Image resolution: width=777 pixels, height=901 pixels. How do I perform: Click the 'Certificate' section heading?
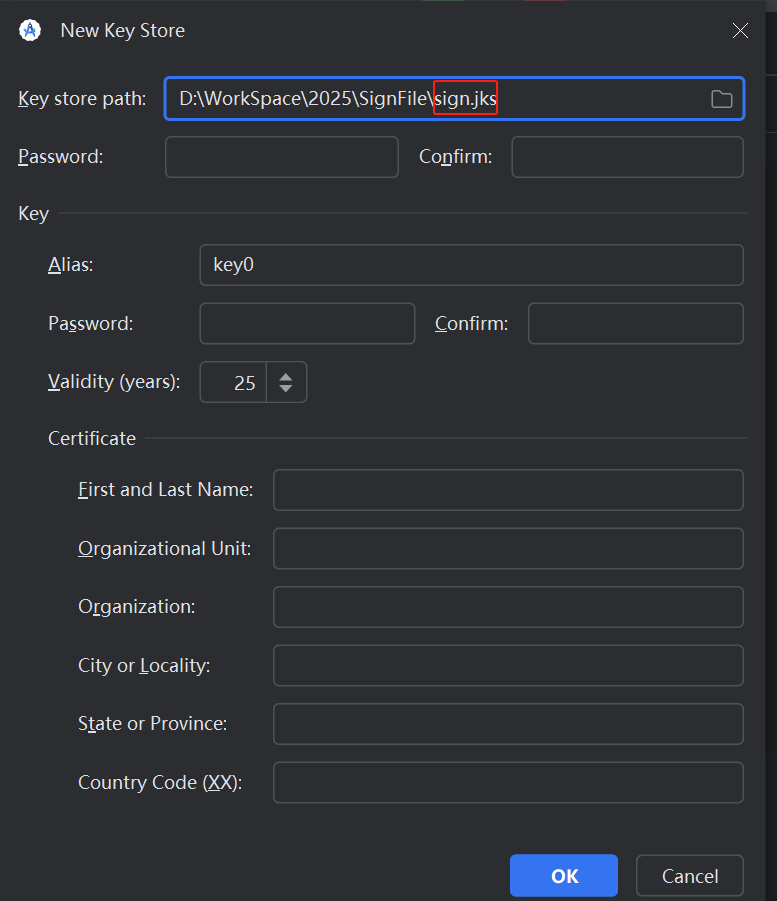[x=92, y=438]
